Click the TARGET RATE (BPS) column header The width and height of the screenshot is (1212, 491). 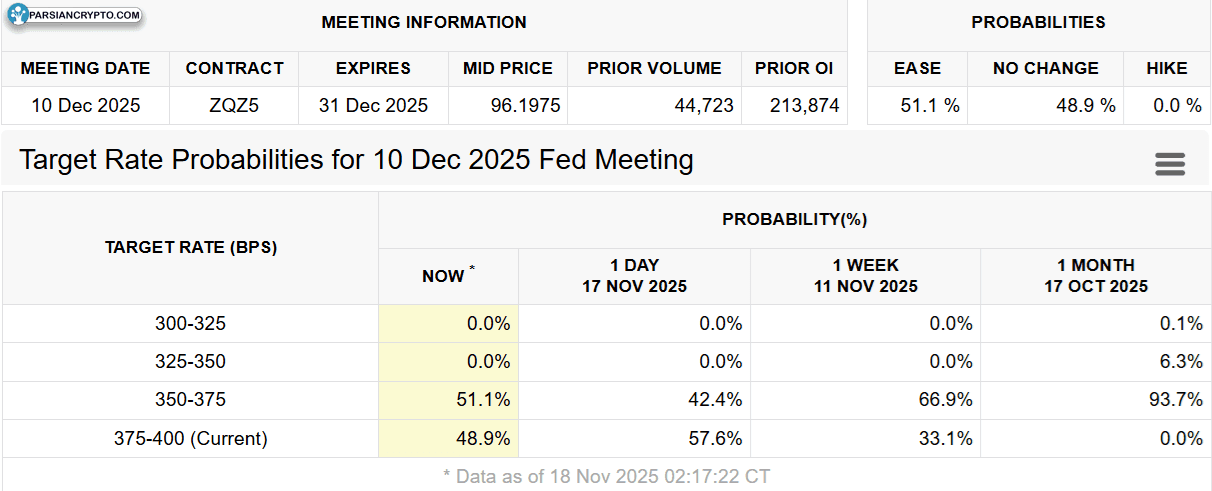coord(191,247)
